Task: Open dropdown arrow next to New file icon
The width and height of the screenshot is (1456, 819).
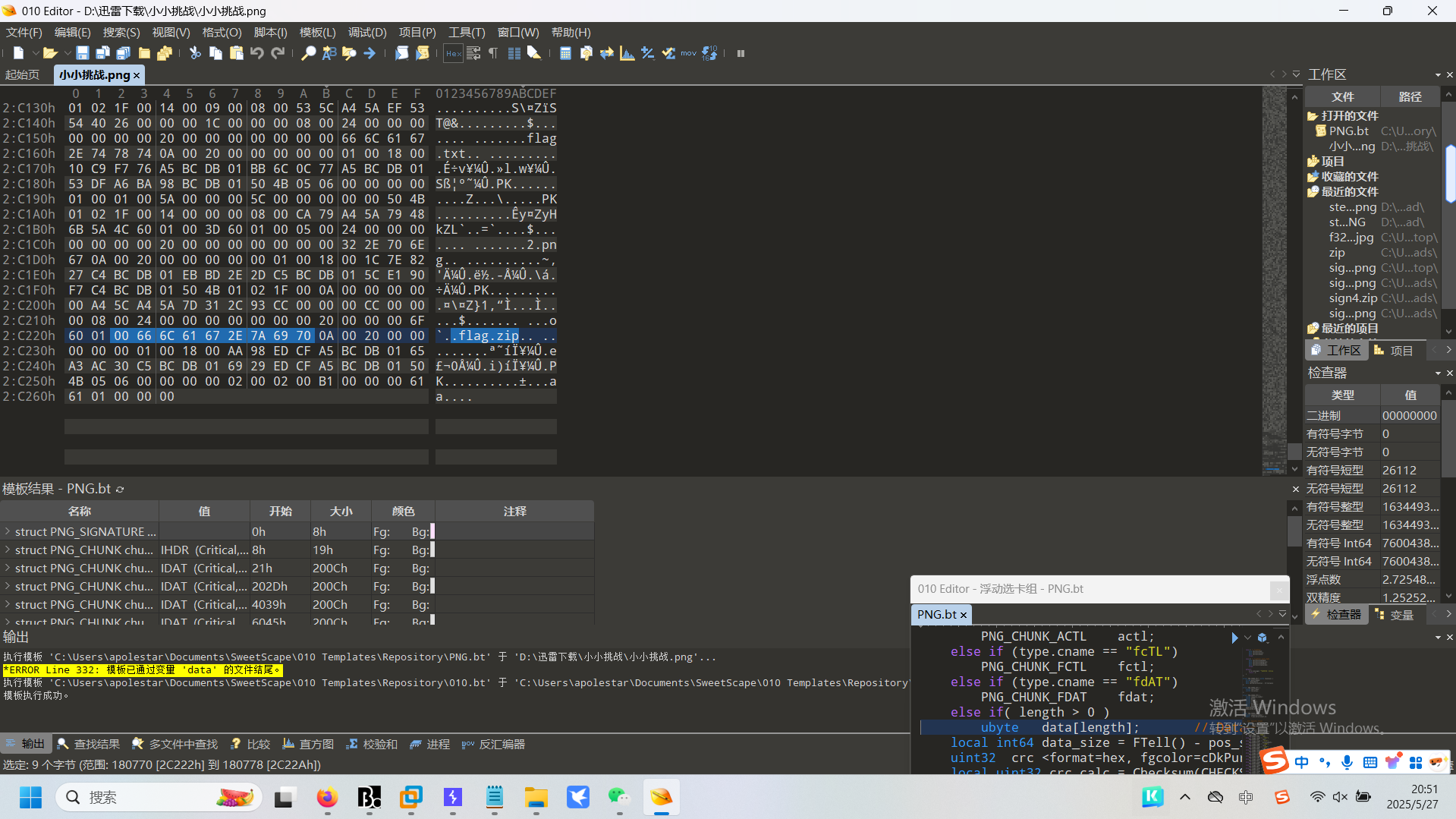Action: 35,53
